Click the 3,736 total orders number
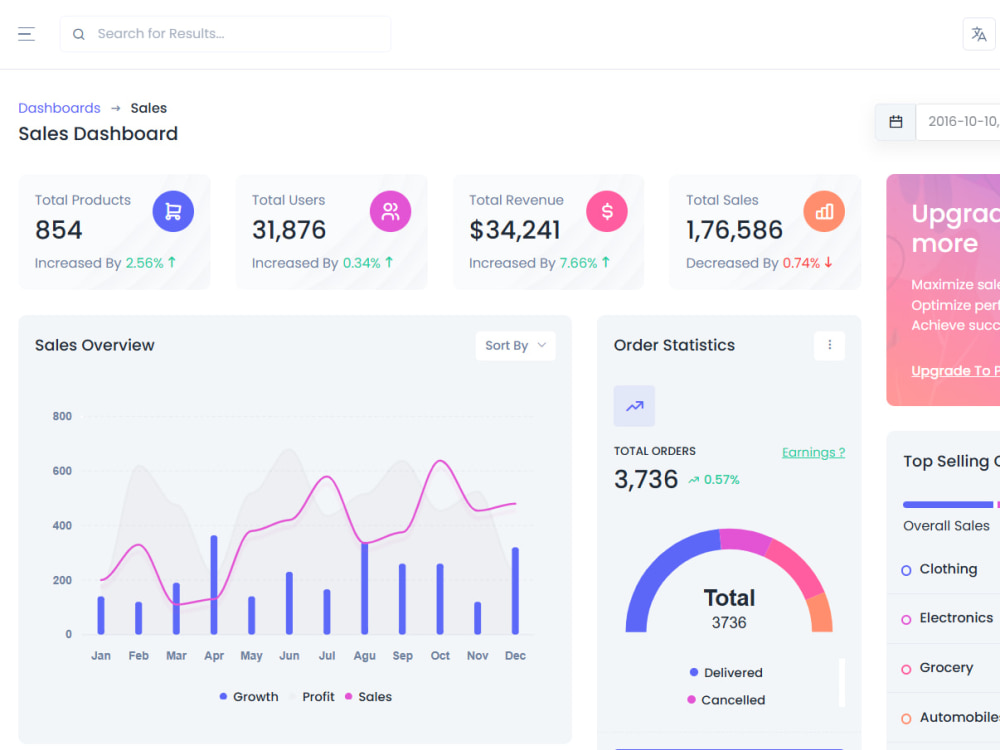This screenshot has height=750, width=1000. (x=646, y=479)
